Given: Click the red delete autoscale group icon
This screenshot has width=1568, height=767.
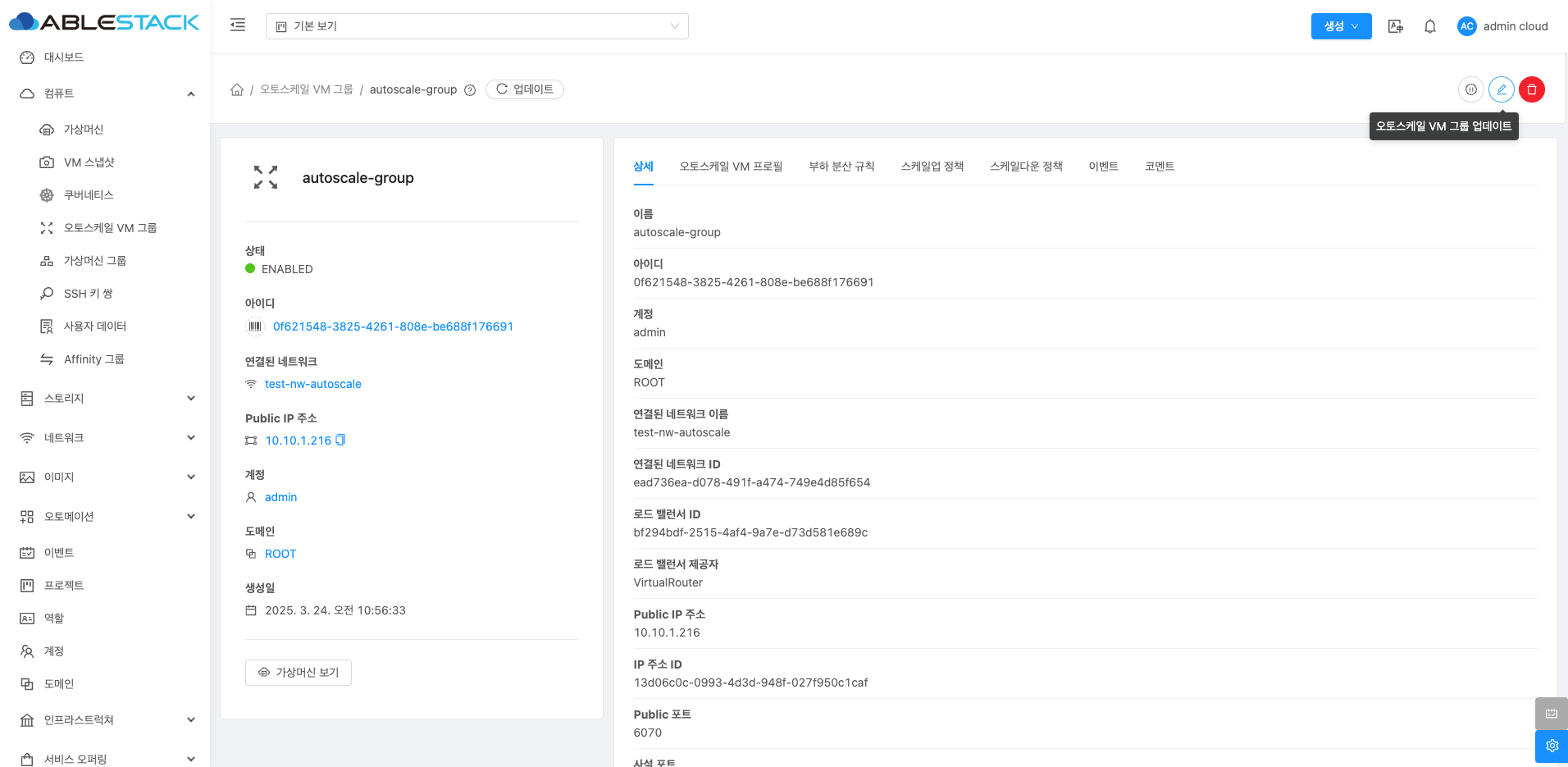Looking at the screenshot, I should click(x=1531, y=89).
